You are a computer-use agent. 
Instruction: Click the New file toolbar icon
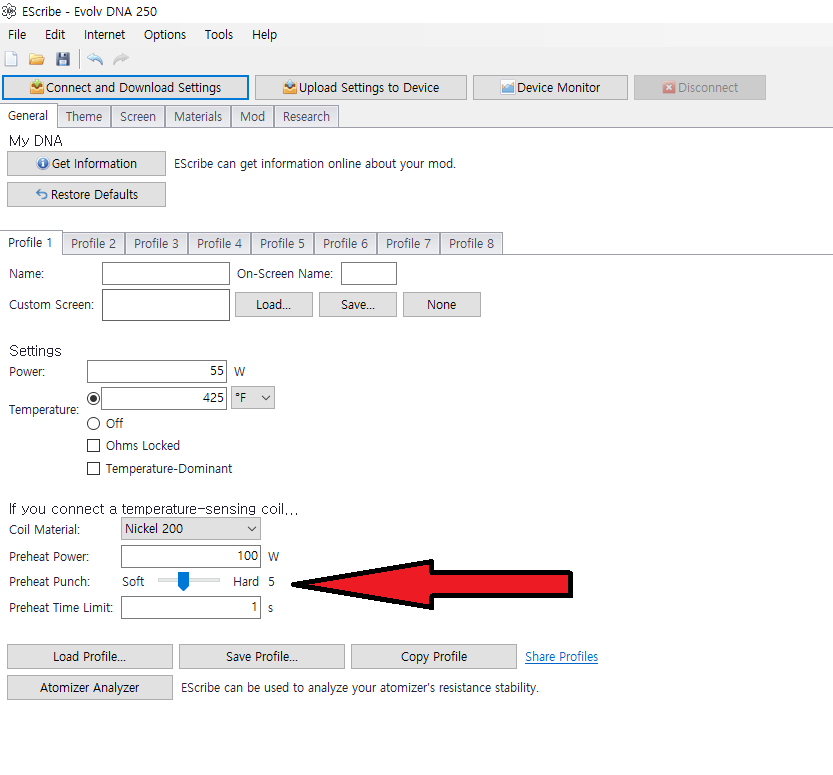[12, 60]
